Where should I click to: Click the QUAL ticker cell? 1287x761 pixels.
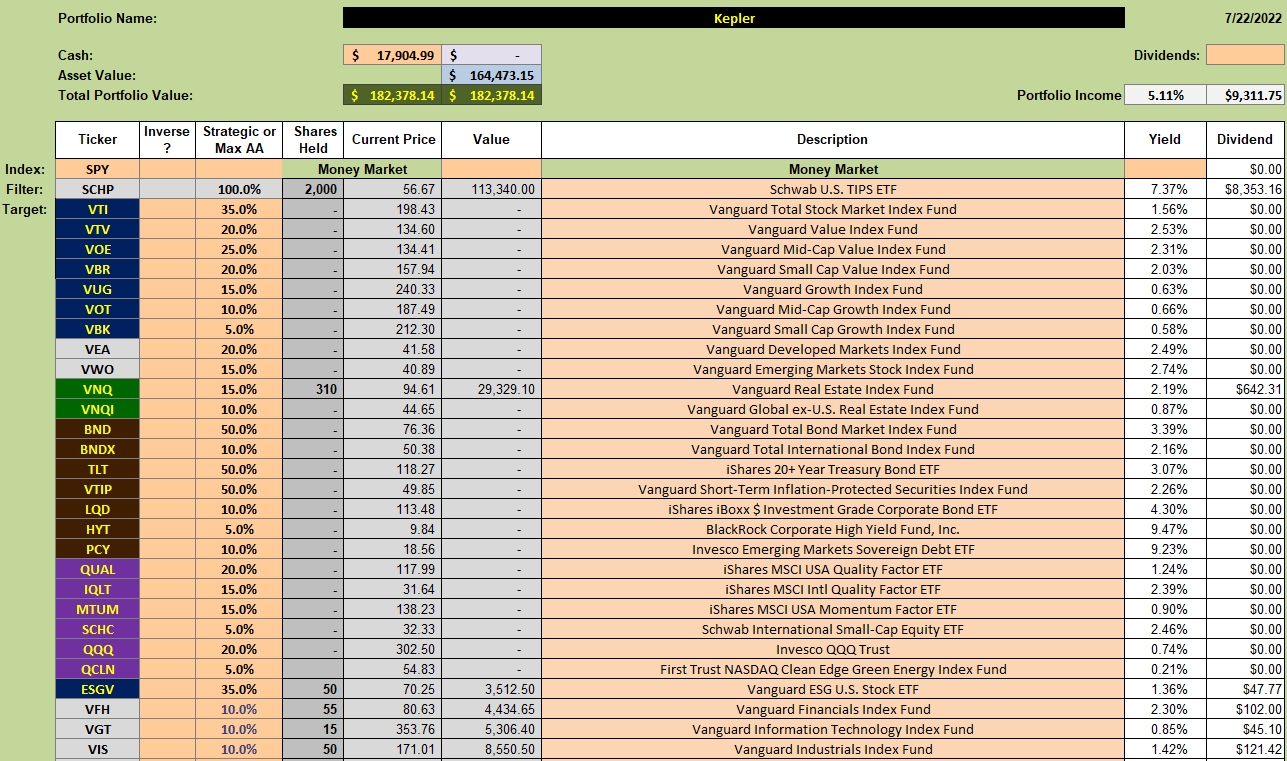(x=97, y=569)
